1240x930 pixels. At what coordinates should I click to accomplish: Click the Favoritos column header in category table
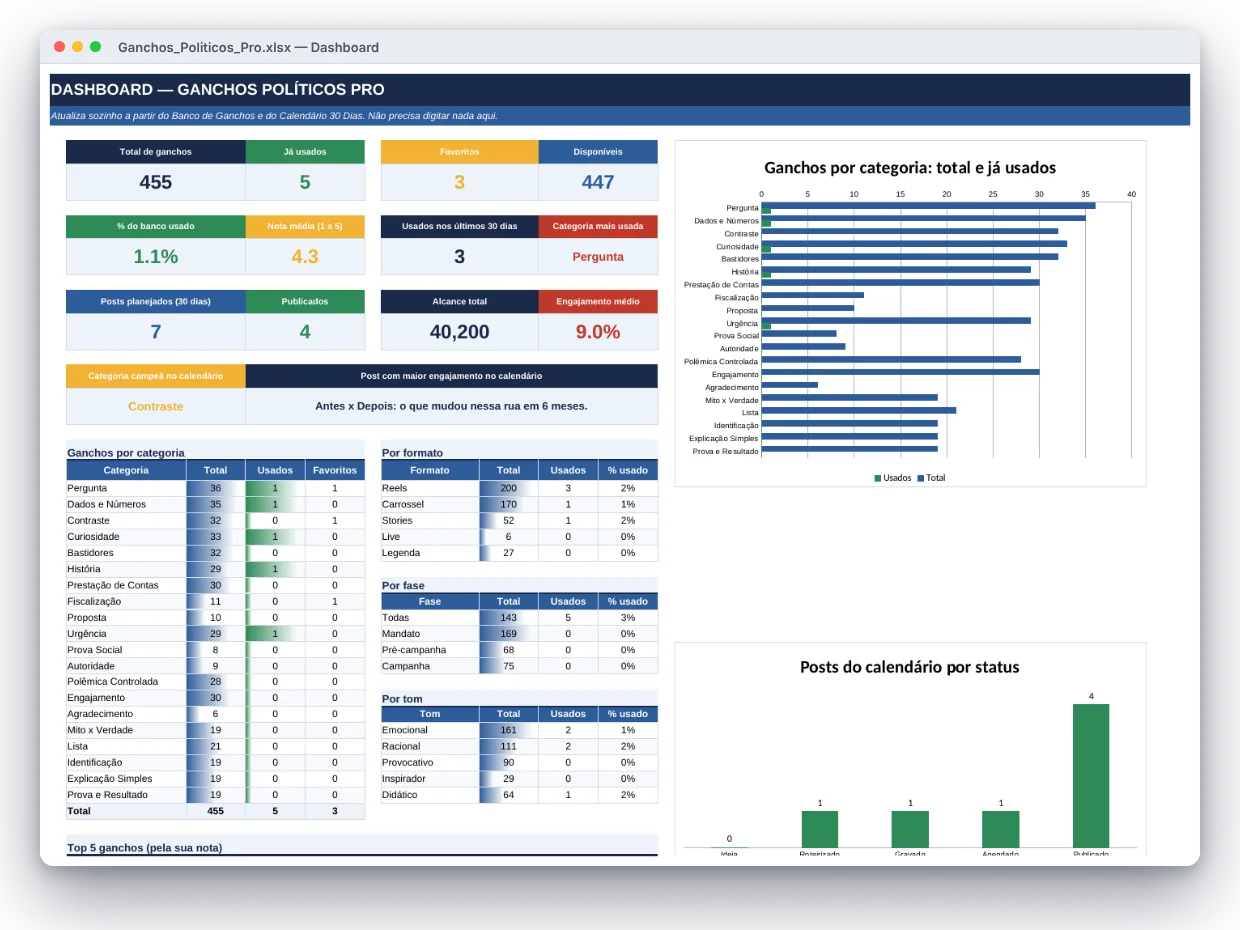coord(335,470)
